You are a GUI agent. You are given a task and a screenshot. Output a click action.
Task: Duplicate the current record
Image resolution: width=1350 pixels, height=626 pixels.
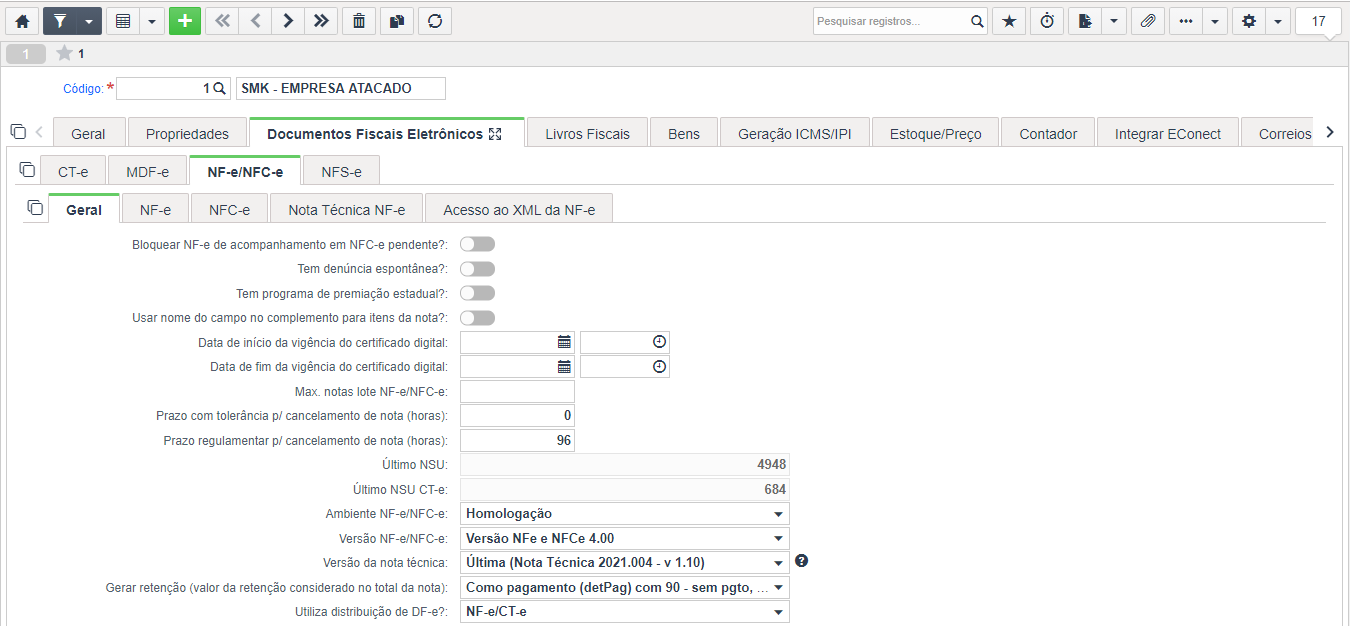tap(397, 21)
